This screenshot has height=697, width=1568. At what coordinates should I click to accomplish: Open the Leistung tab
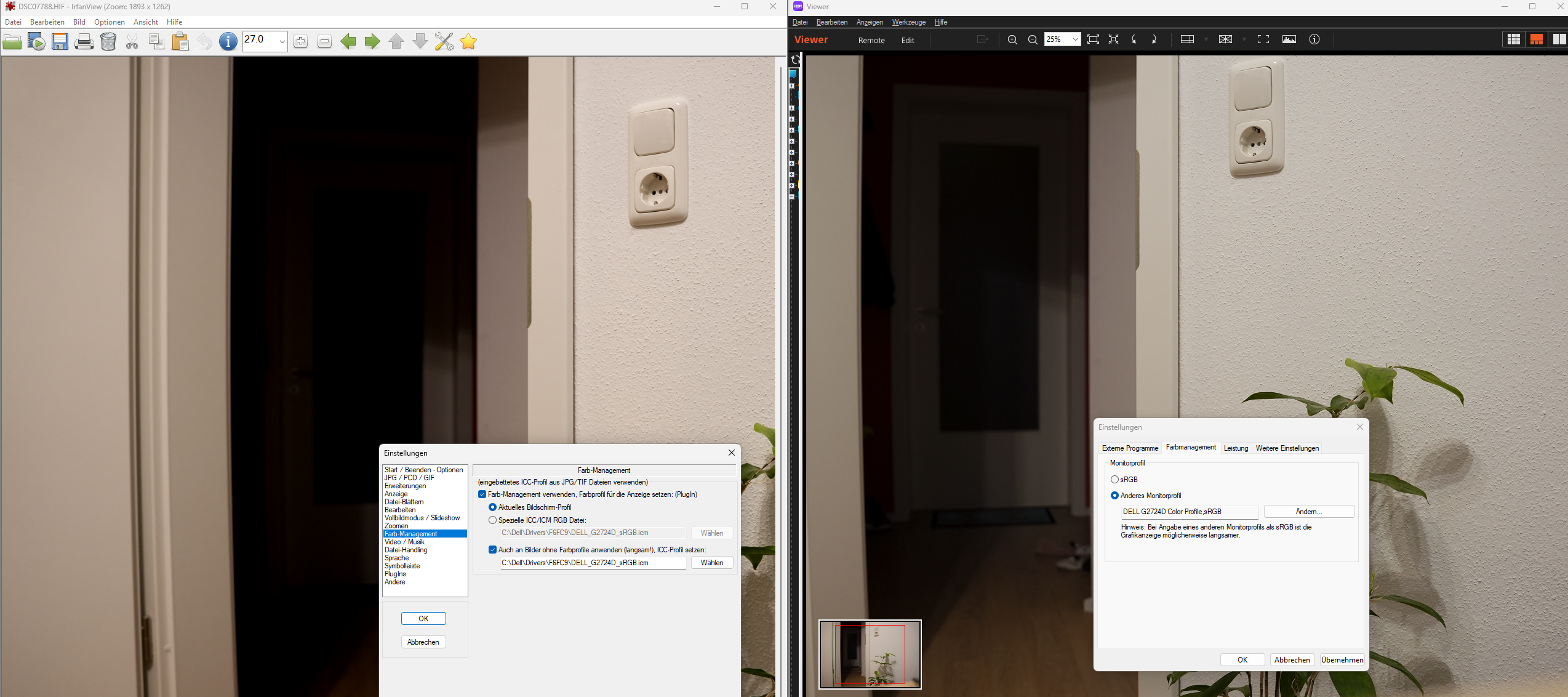1236,448
